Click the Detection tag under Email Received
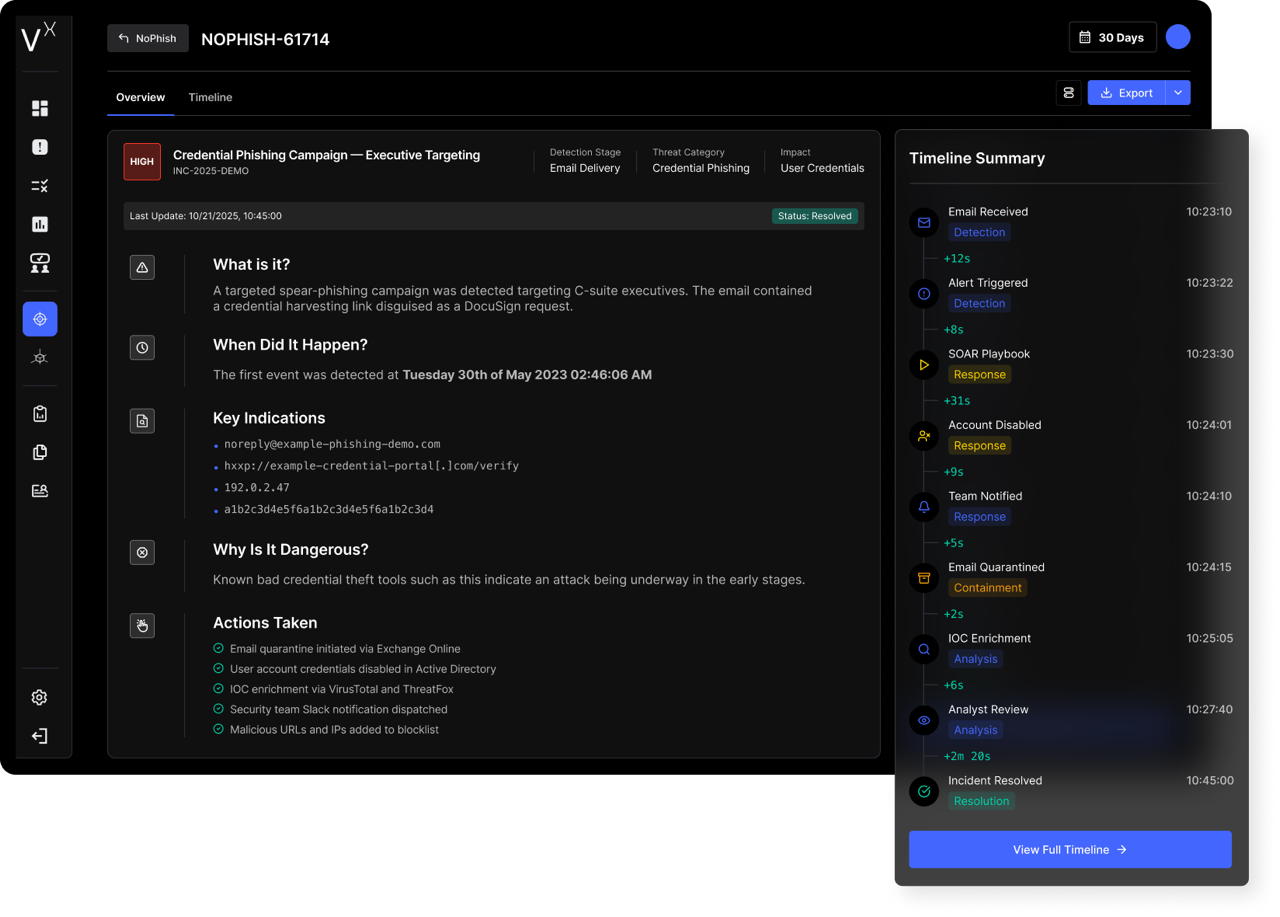 tap(979, 232)
